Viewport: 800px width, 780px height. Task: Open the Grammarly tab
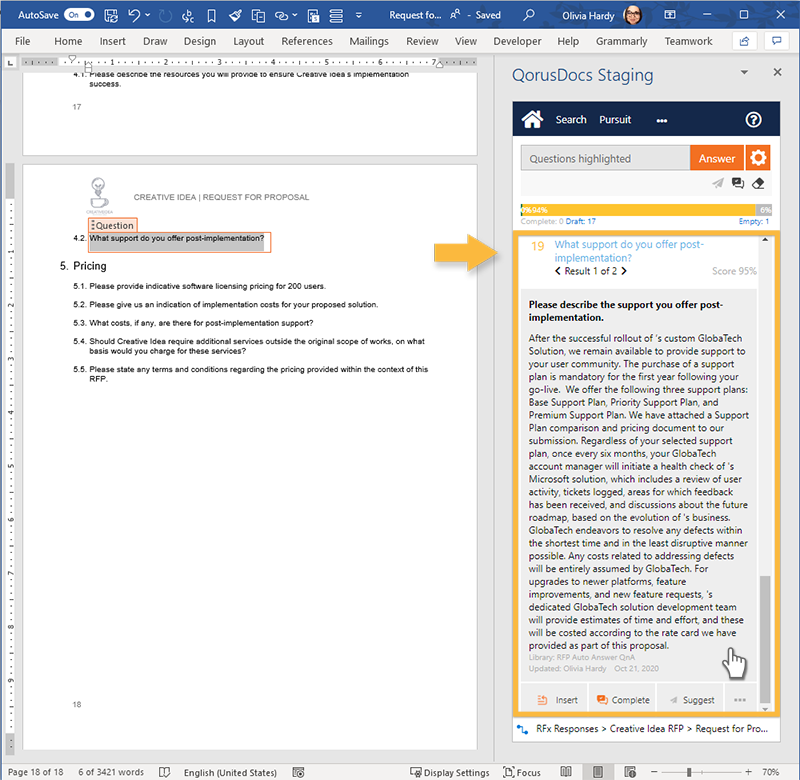click(621, 41)
